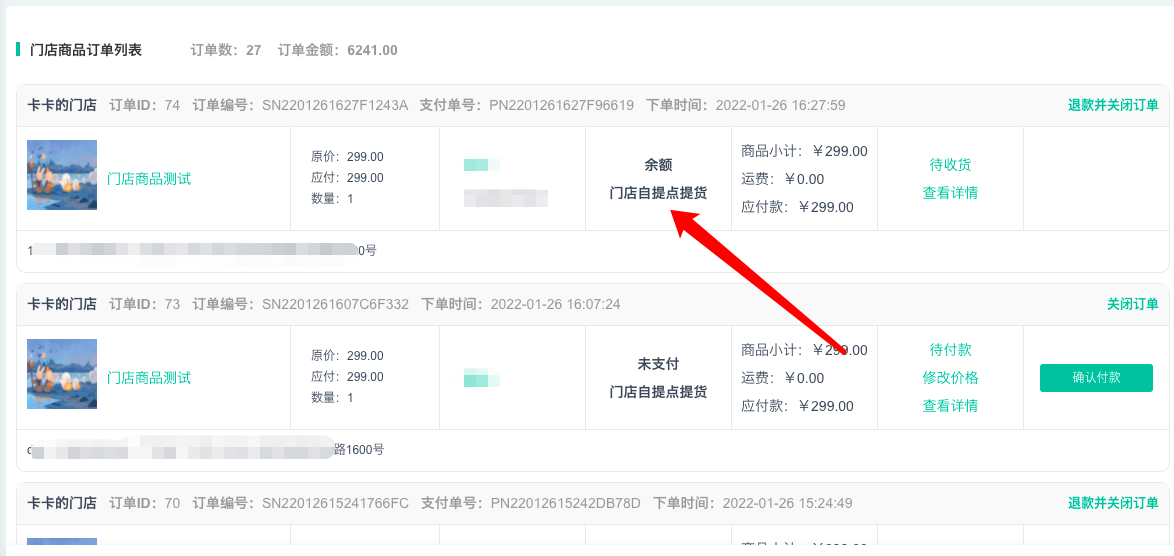Click blurred buyer name in order 74
Viewport: 1174px width, 556px height.
point(481,165)
